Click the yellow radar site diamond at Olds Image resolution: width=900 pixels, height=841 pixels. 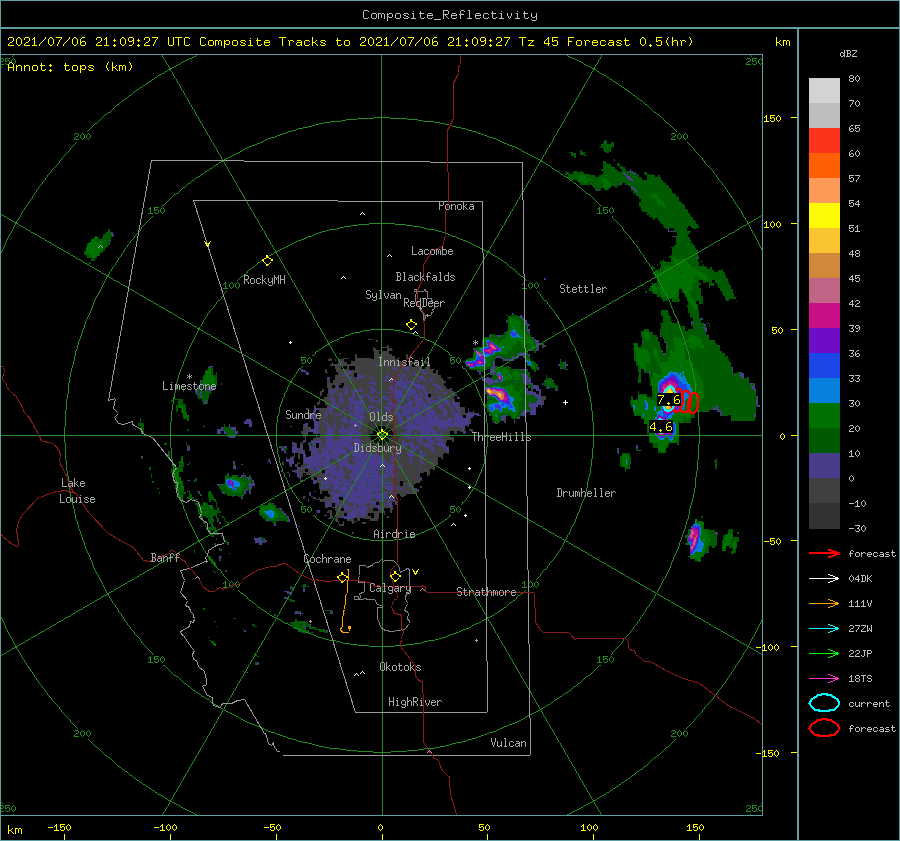click(x=382, y=435)
